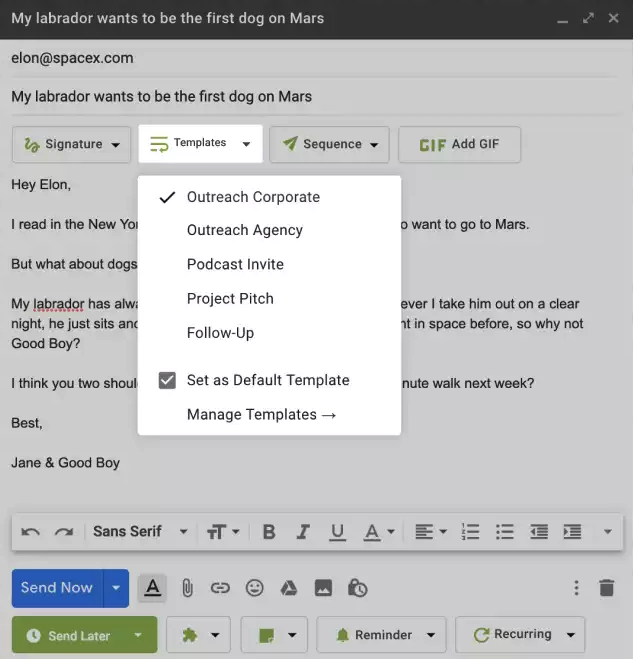The image size is (633, 659).
Task: Insert files using the Google Drive icon
Action: (x=288, y=588)
